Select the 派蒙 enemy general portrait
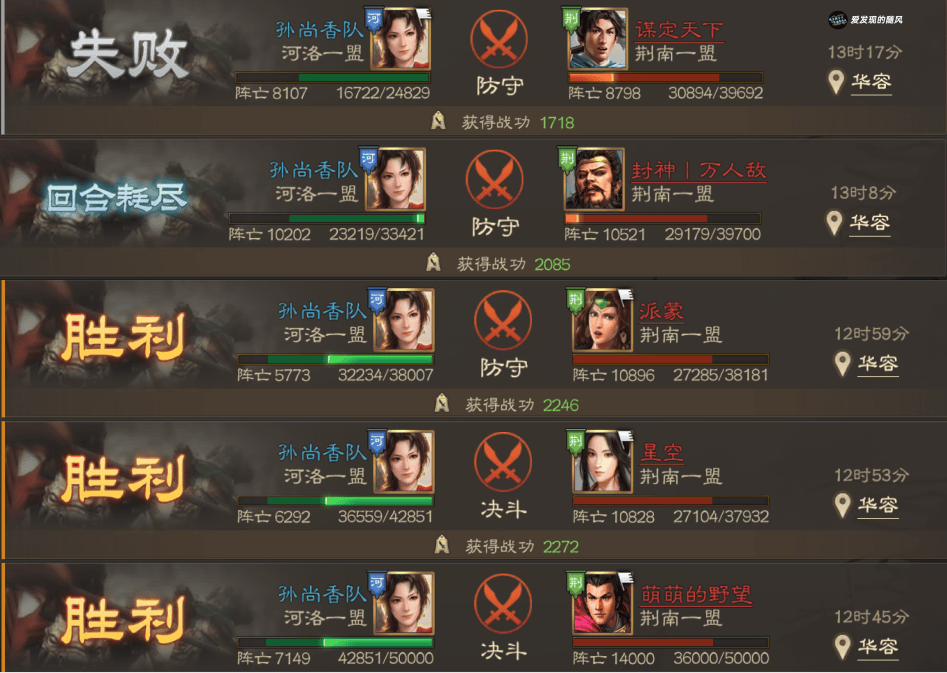This screenshot has width=947, height=673. (x=602, y=321)
